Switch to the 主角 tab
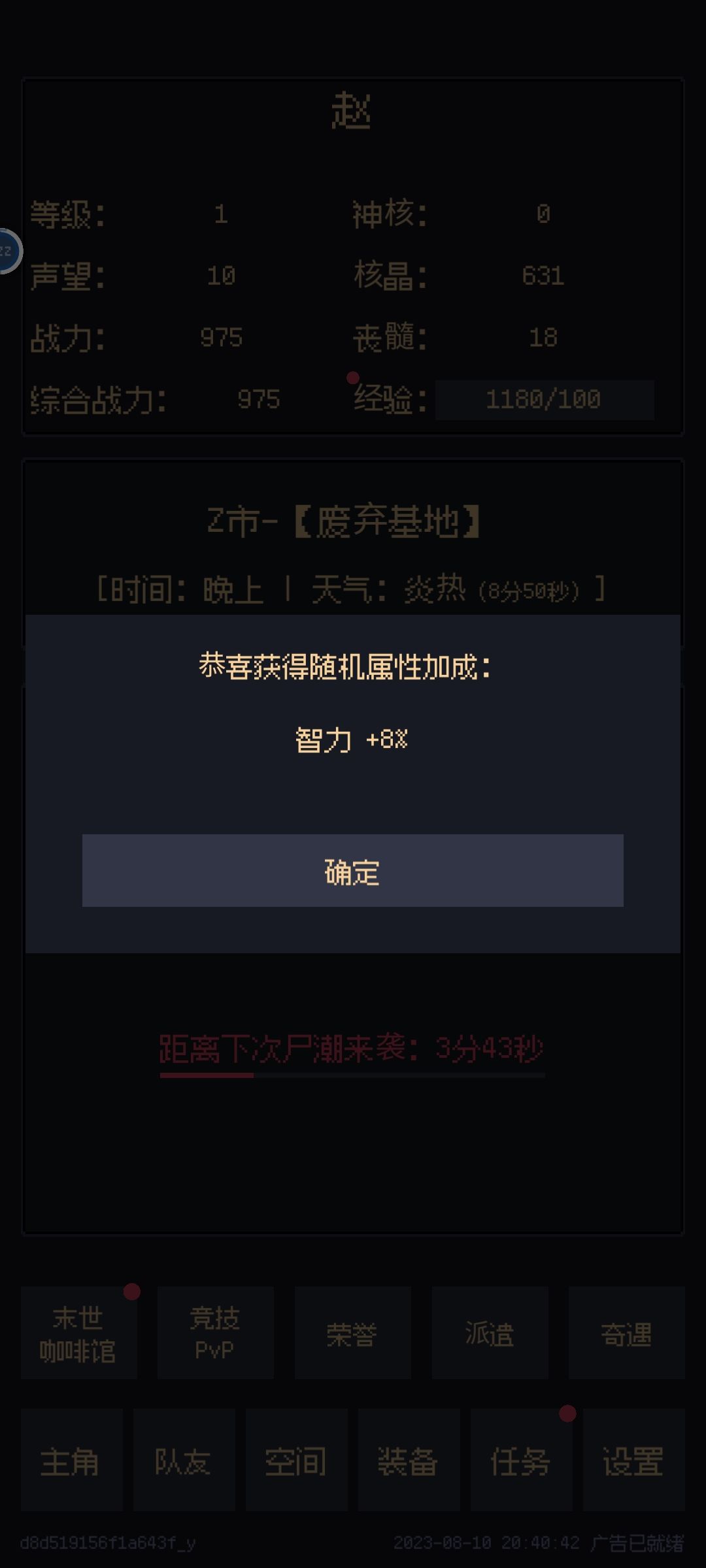The width and height of the screenshot is (706, 1568). pos(71,1462)
